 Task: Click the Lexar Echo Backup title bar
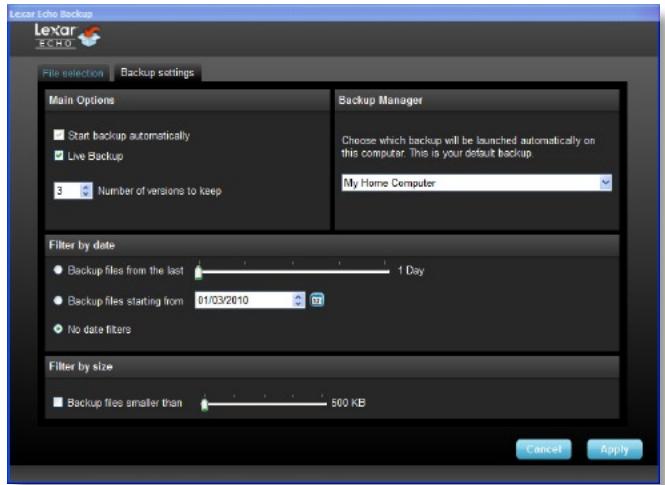point(333,14)
